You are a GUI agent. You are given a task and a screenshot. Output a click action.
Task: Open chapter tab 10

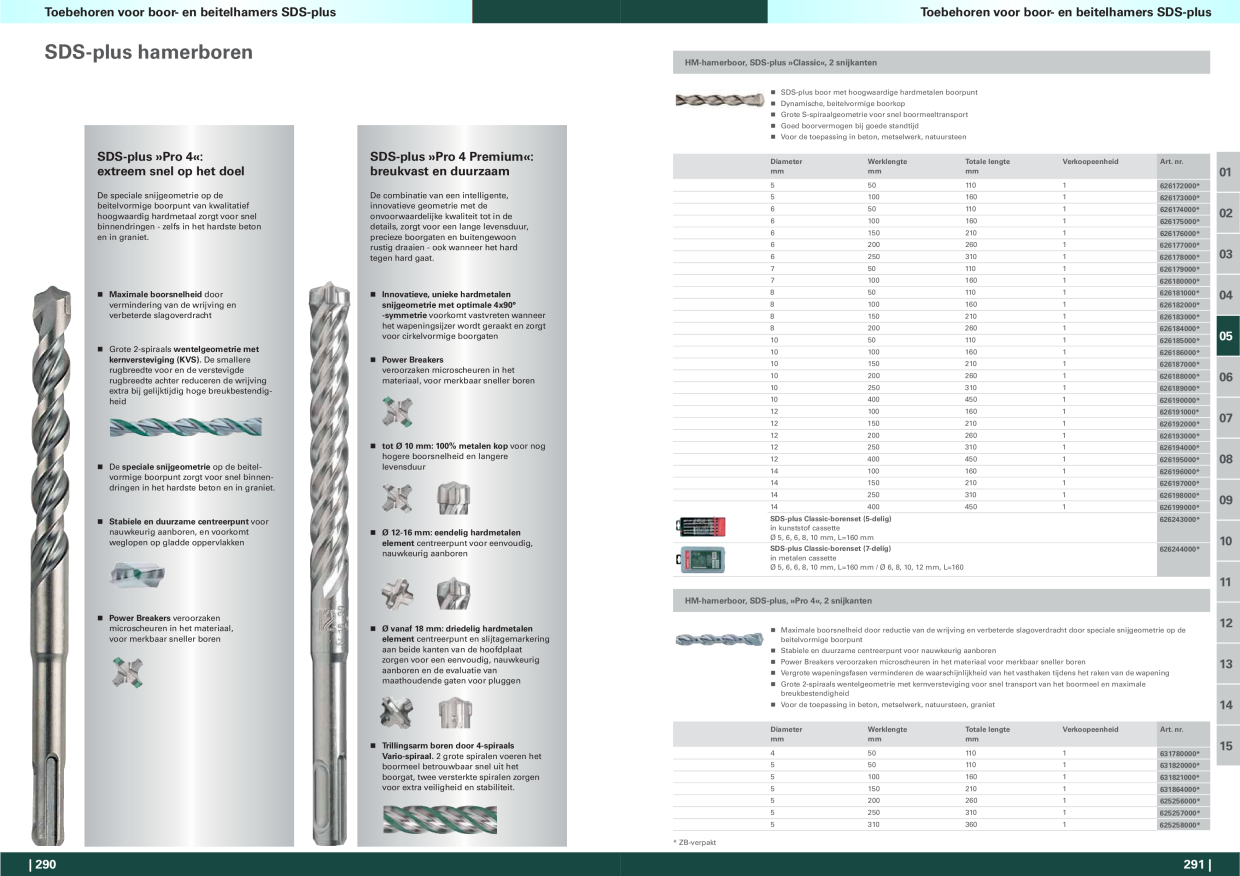point(1226,541)
